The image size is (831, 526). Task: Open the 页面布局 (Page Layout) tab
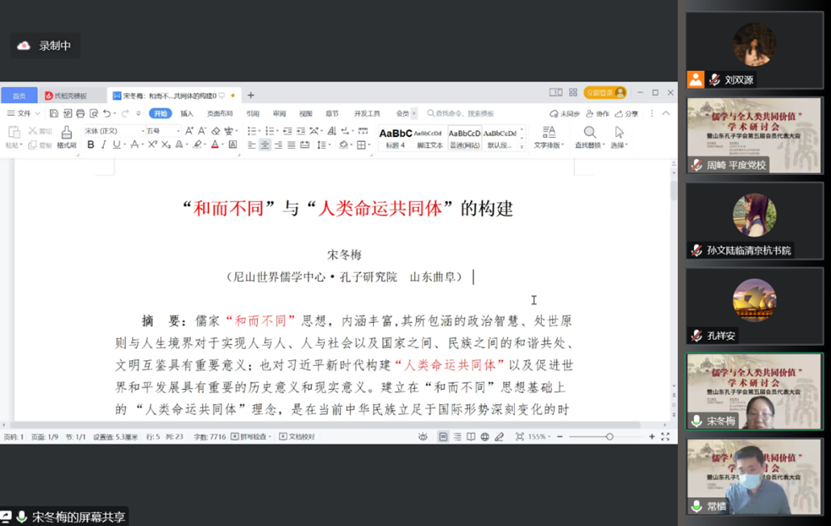[x=219, y=114]
